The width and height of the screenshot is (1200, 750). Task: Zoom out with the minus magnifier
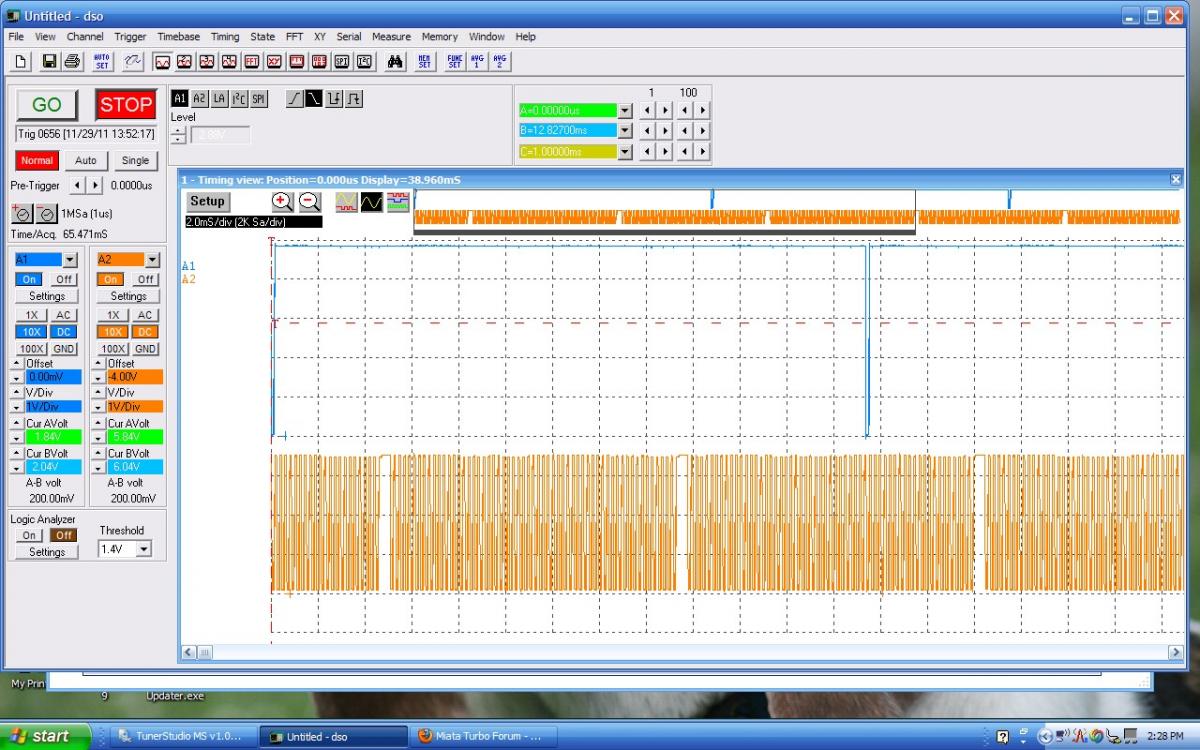tap(309, 201)
